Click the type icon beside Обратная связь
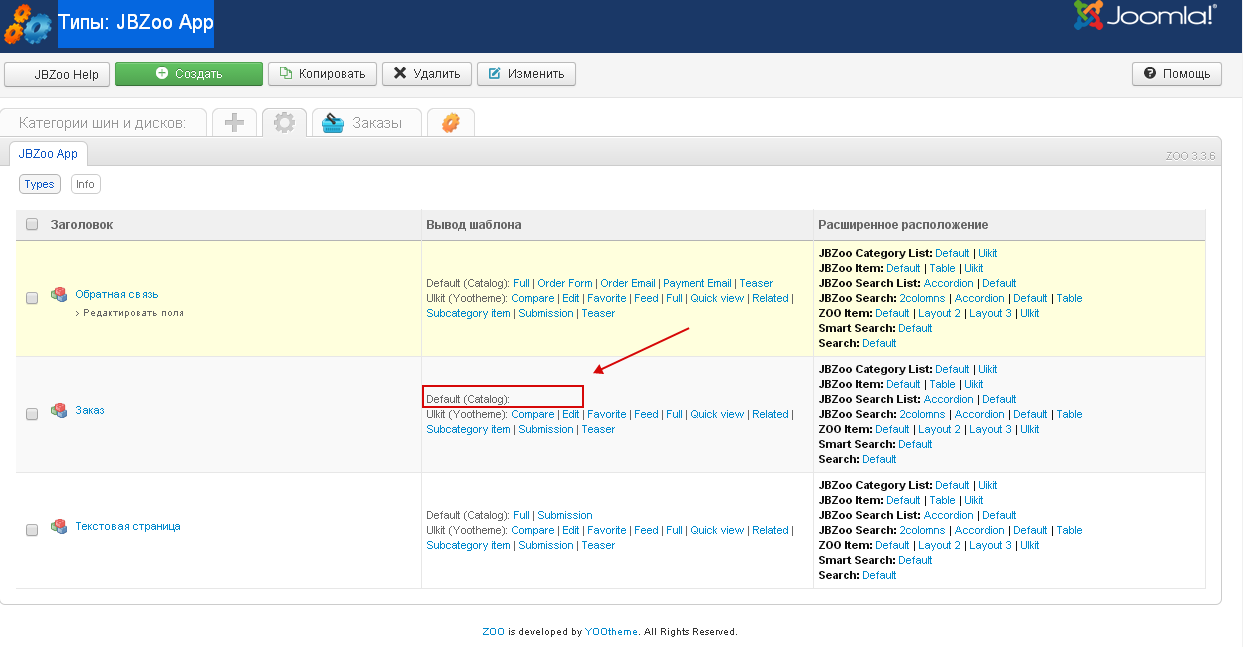Screen dimensions: 1243x647 point(60,294)
